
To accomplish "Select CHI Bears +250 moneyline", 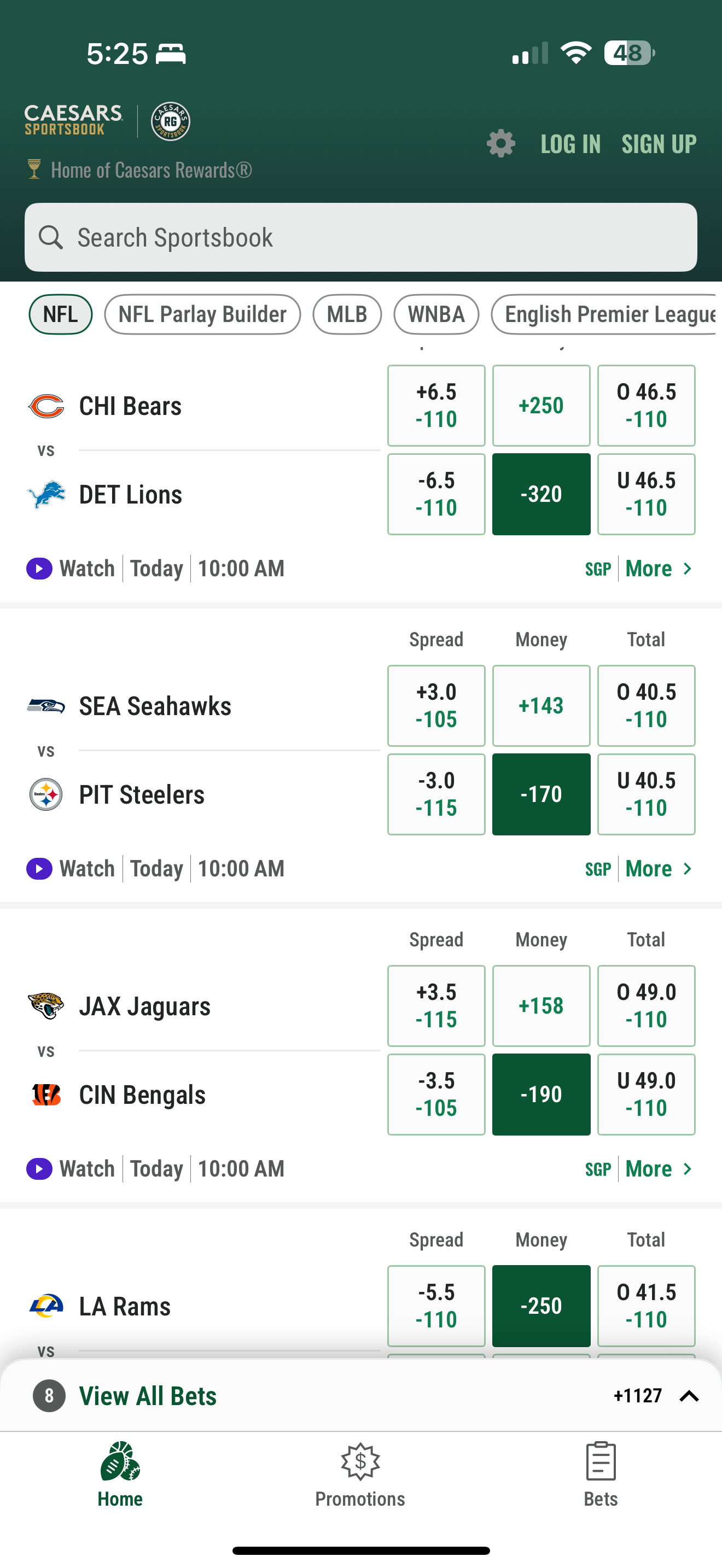I will [540, 405].
